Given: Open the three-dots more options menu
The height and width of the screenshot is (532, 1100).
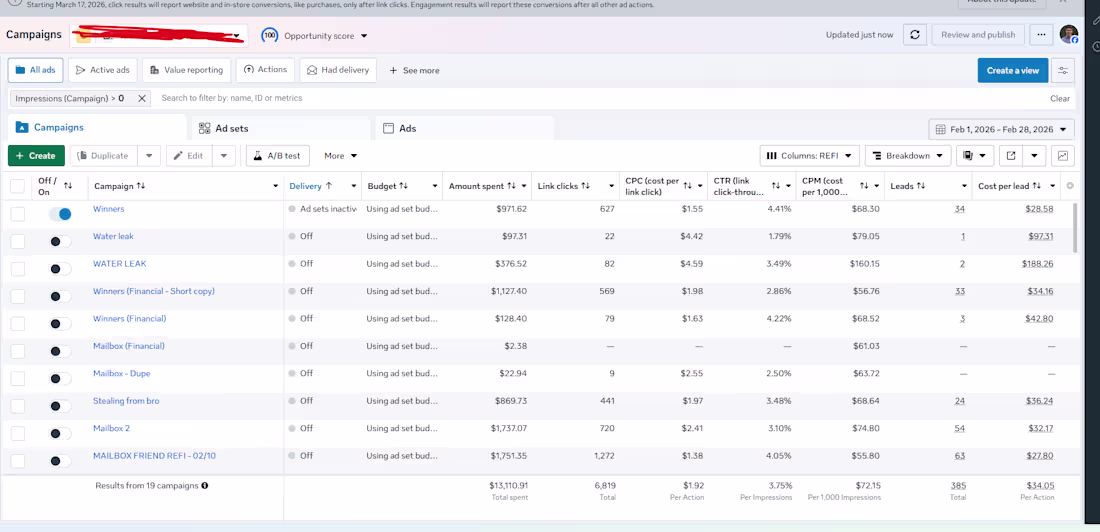Looking at the screenshot, I should click(1041, 35).
